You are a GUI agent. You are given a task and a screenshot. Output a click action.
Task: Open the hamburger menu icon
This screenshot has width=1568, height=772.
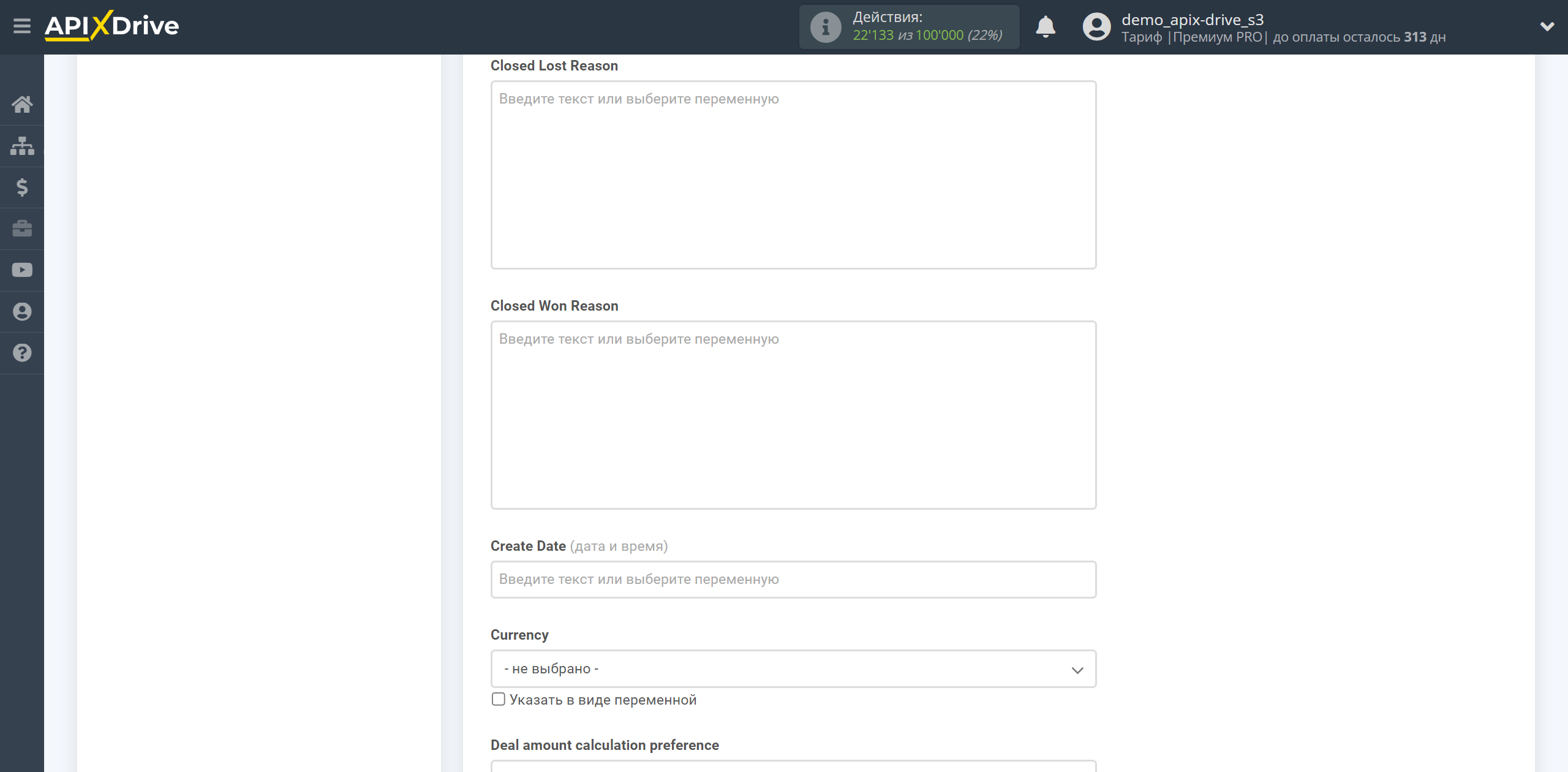pos(22,26)
